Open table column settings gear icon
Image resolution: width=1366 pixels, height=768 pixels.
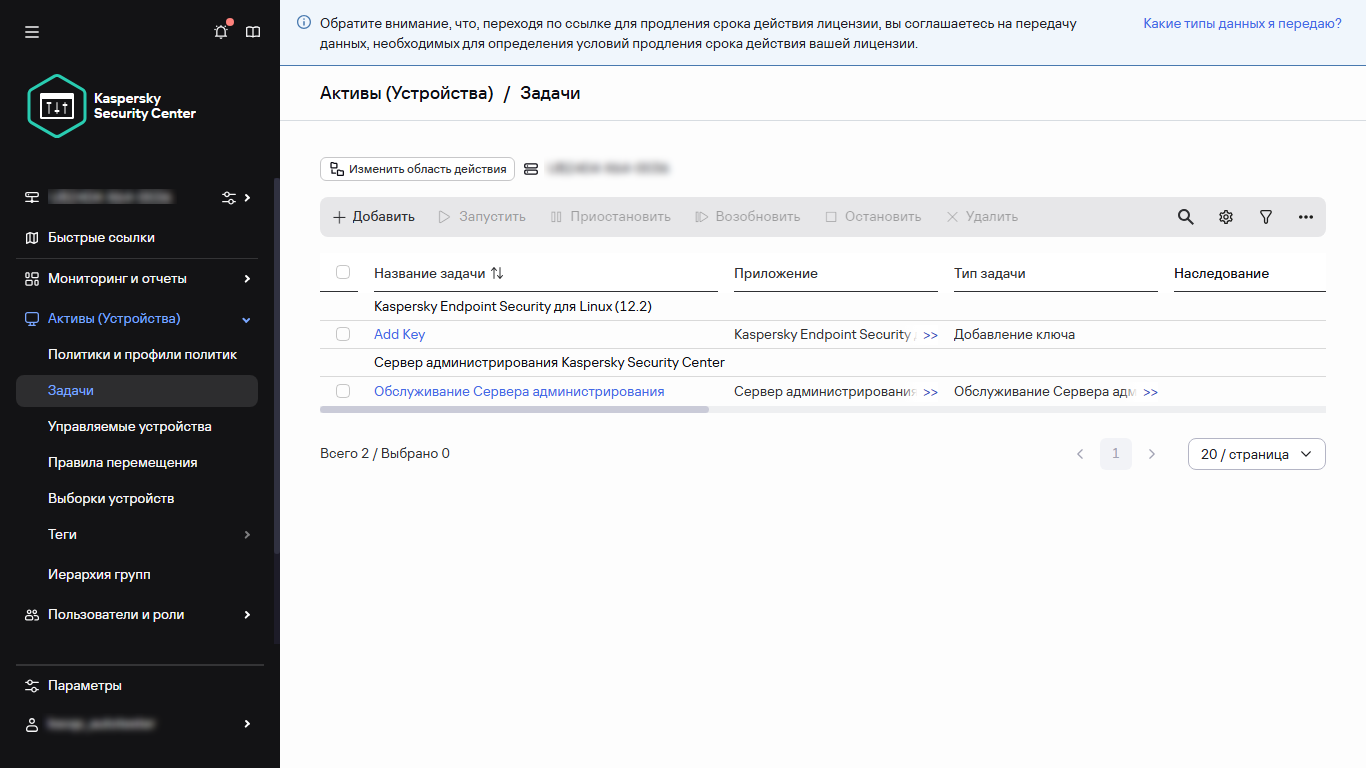pos(1225,217)
